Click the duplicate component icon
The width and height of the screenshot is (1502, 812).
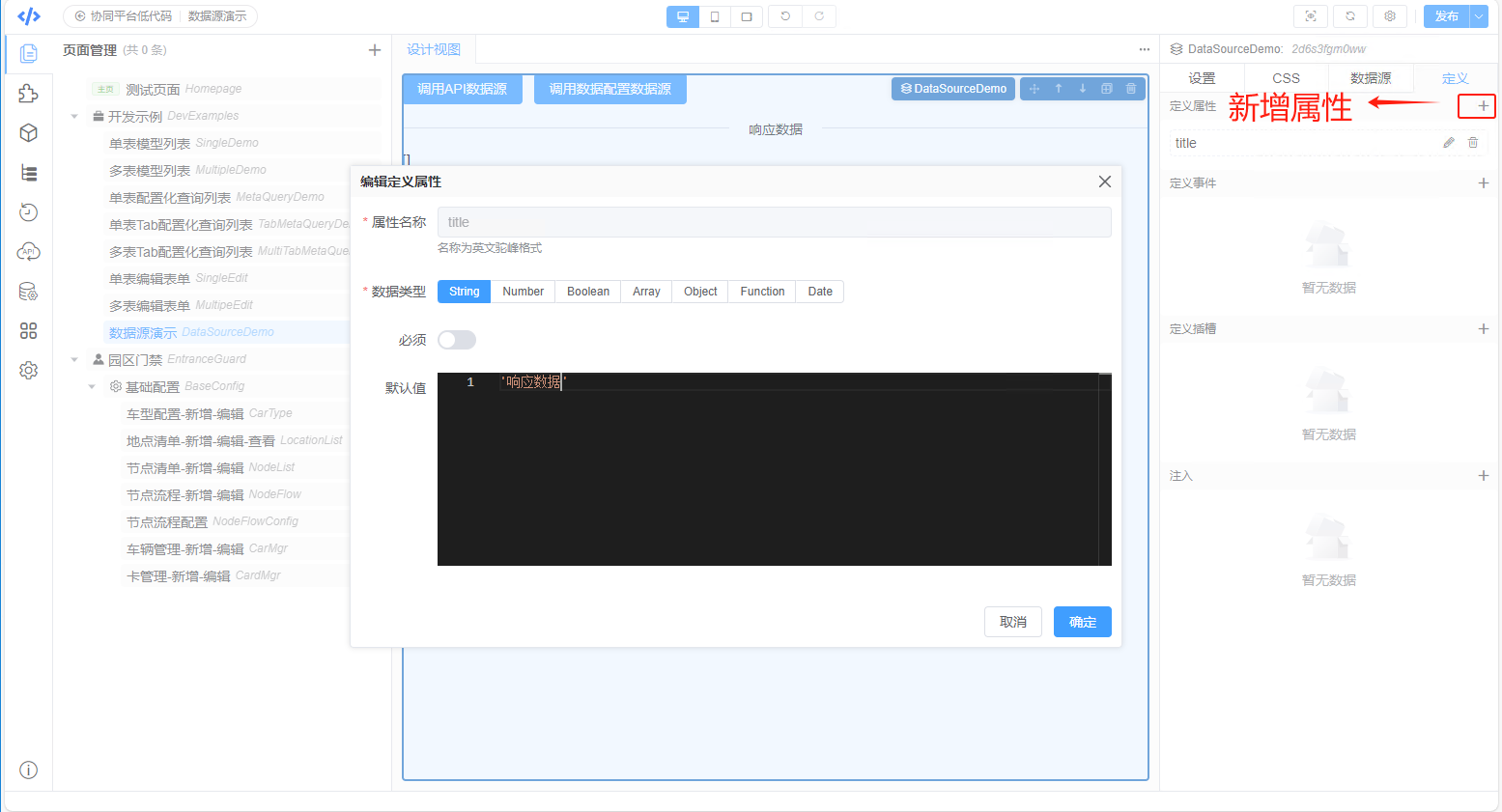[1107, 89]
